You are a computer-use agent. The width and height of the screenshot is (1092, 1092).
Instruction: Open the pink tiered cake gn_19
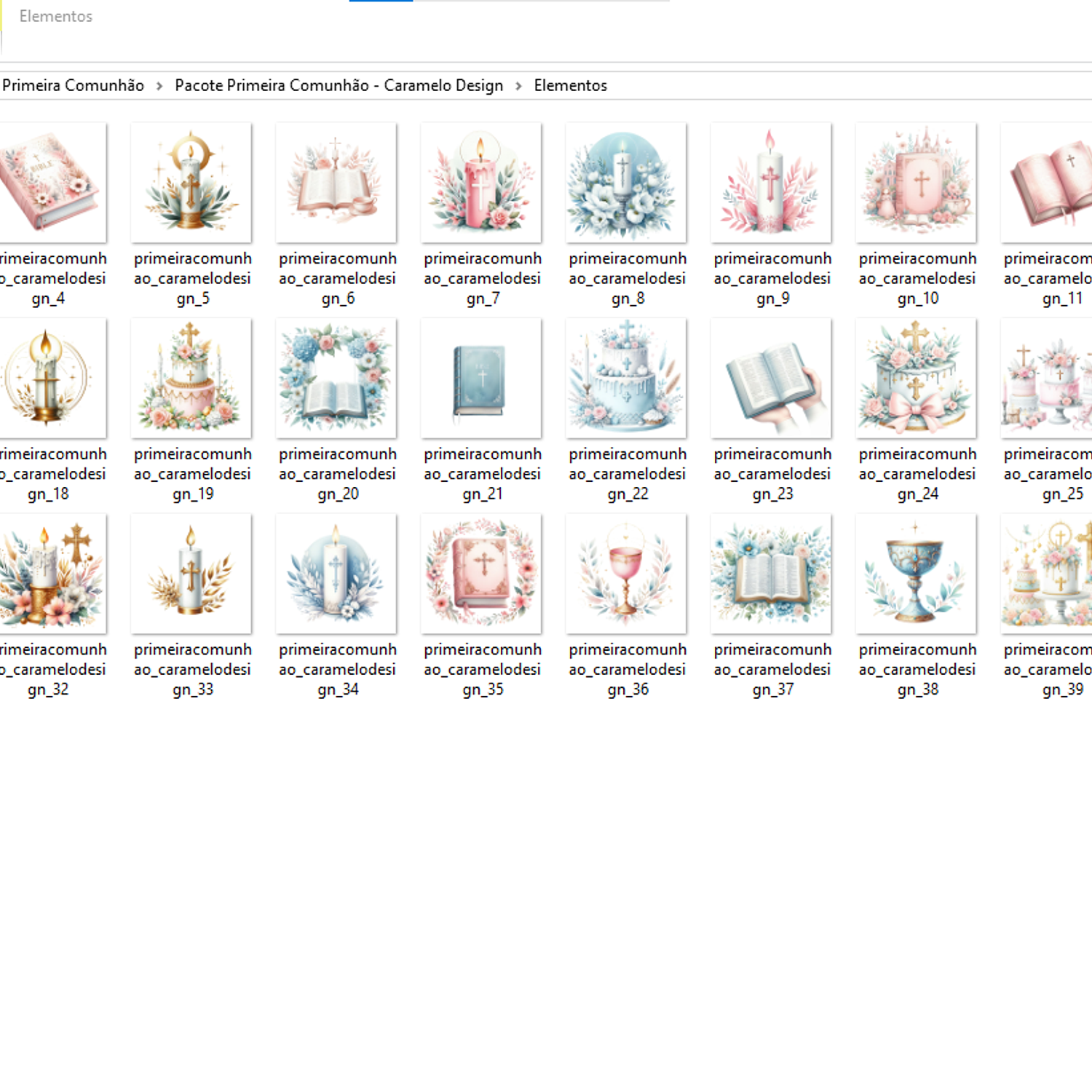tap(191, 379)
